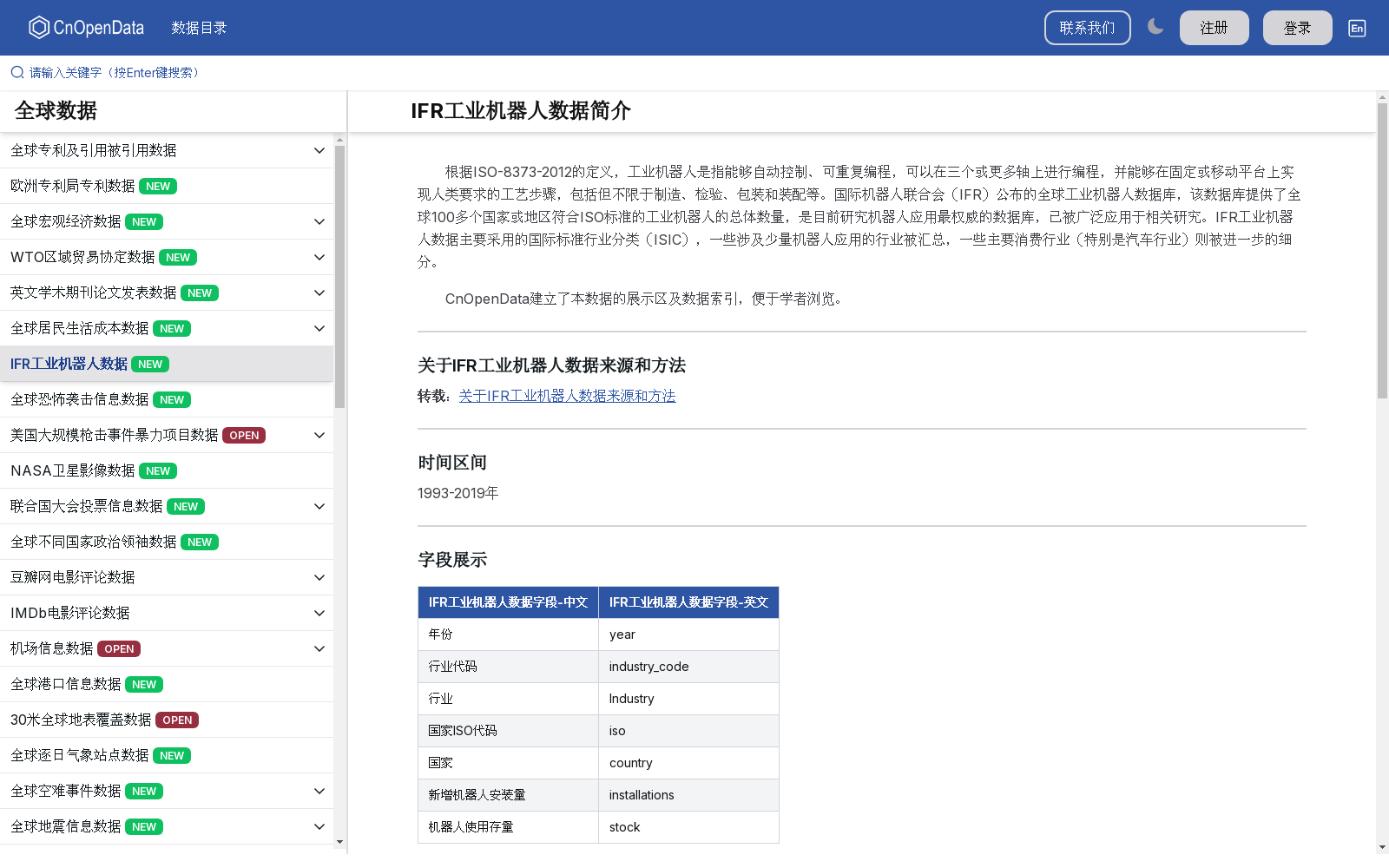Expand 全球专利及引用被引用数据 chevron
Screen dimensions: 1389x868
coord(319,150)
